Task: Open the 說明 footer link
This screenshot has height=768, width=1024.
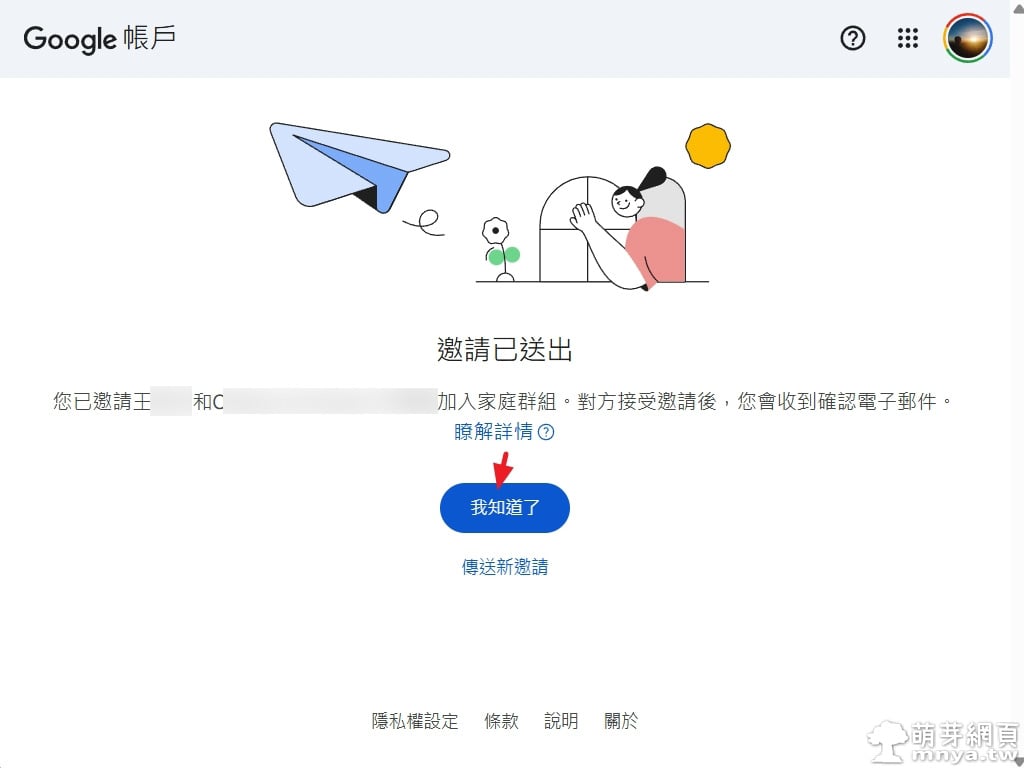Action: 561,721
